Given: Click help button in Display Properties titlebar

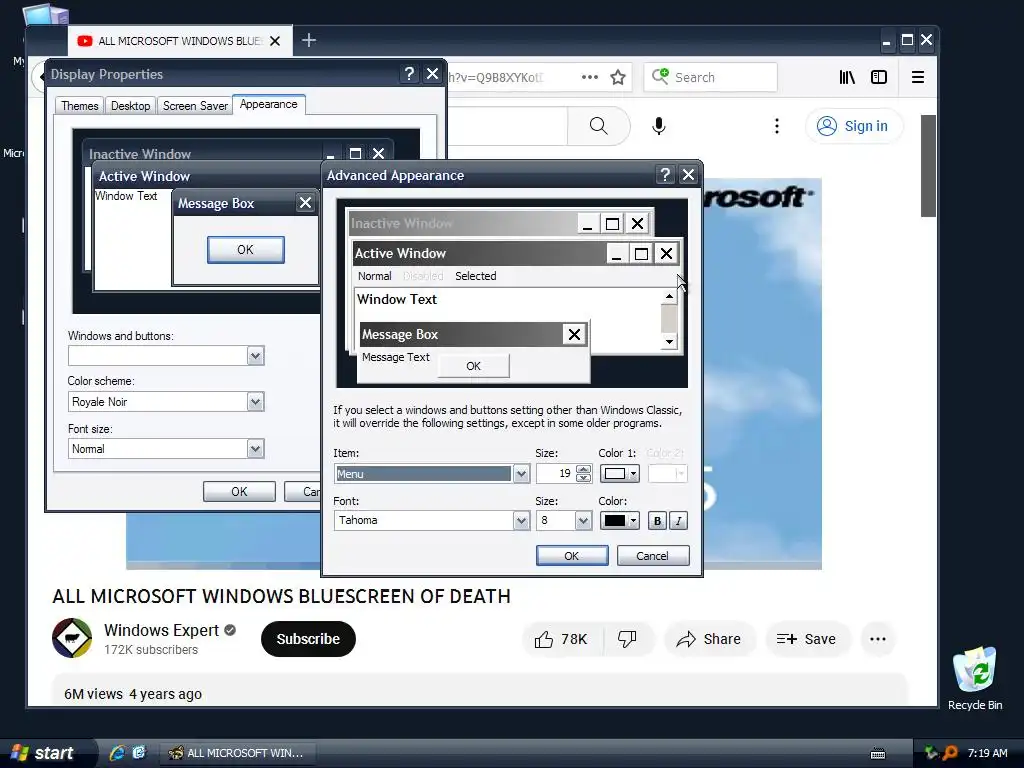Looking at the screenshot, I should click(409, 74).
